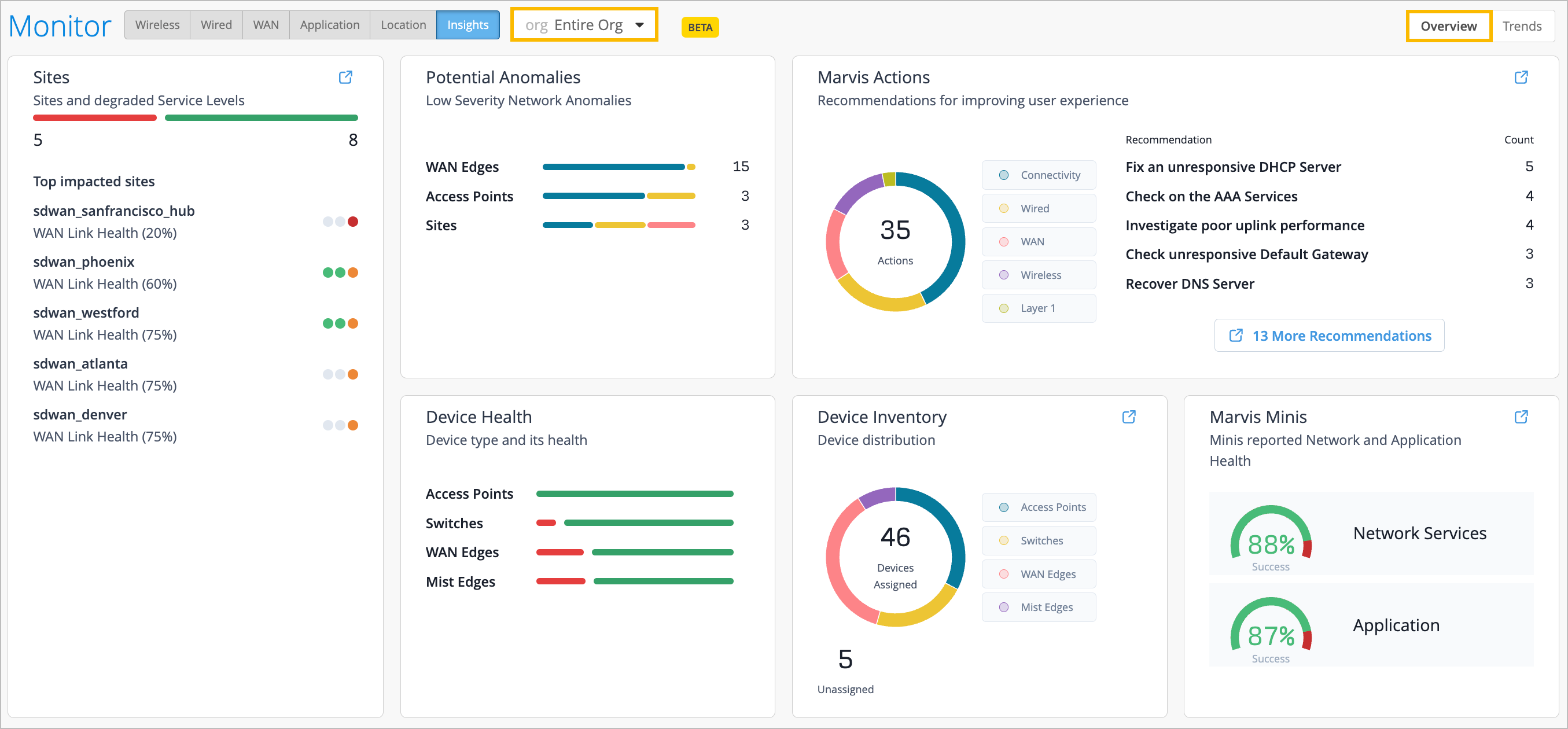Toggle the Wireless category filter in Marvis Actions
The image size is (1568, 729).
click(1039, 274)
